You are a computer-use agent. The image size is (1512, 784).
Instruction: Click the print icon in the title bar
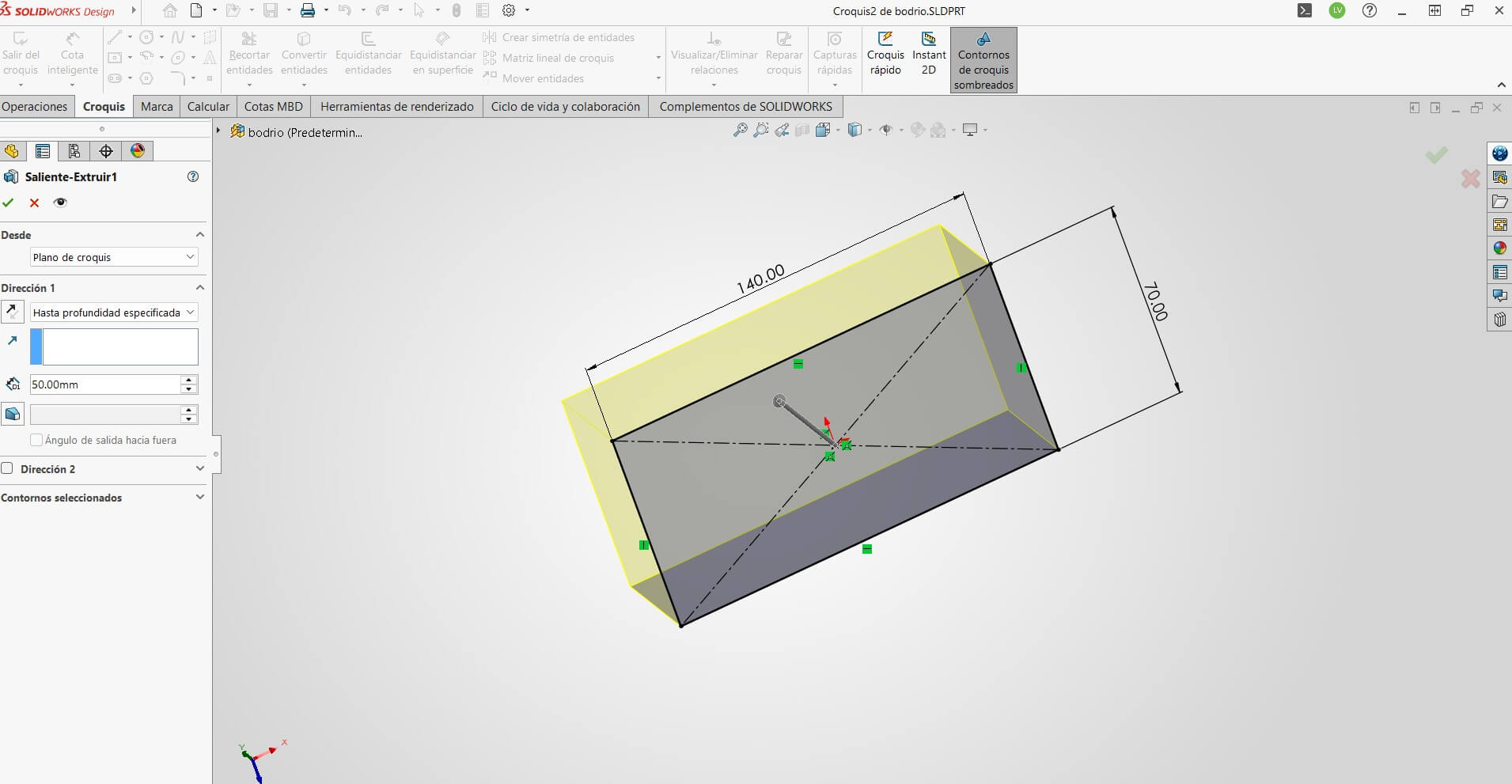[x=308, y=10]
